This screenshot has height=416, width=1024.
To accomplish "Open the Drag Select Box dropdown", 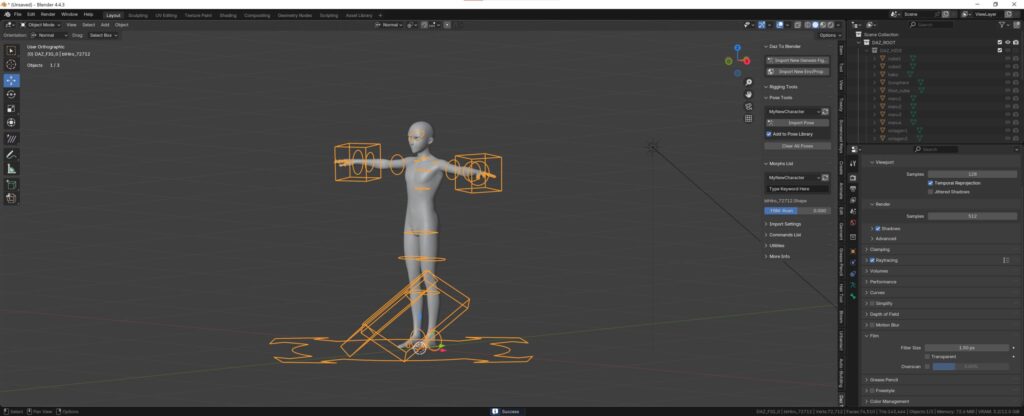I will (x=103, y=35).
